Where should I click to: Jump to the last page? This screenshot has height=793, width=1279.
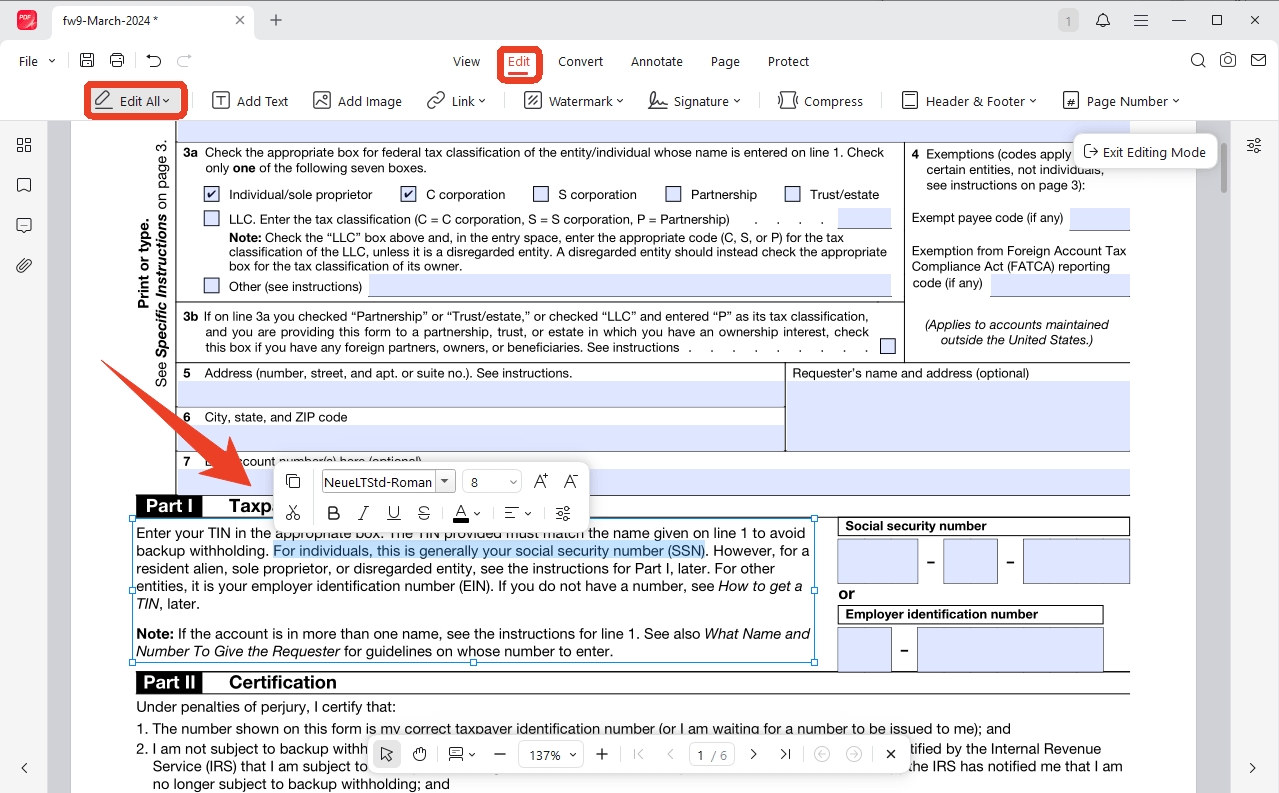(x=786, y=755)
